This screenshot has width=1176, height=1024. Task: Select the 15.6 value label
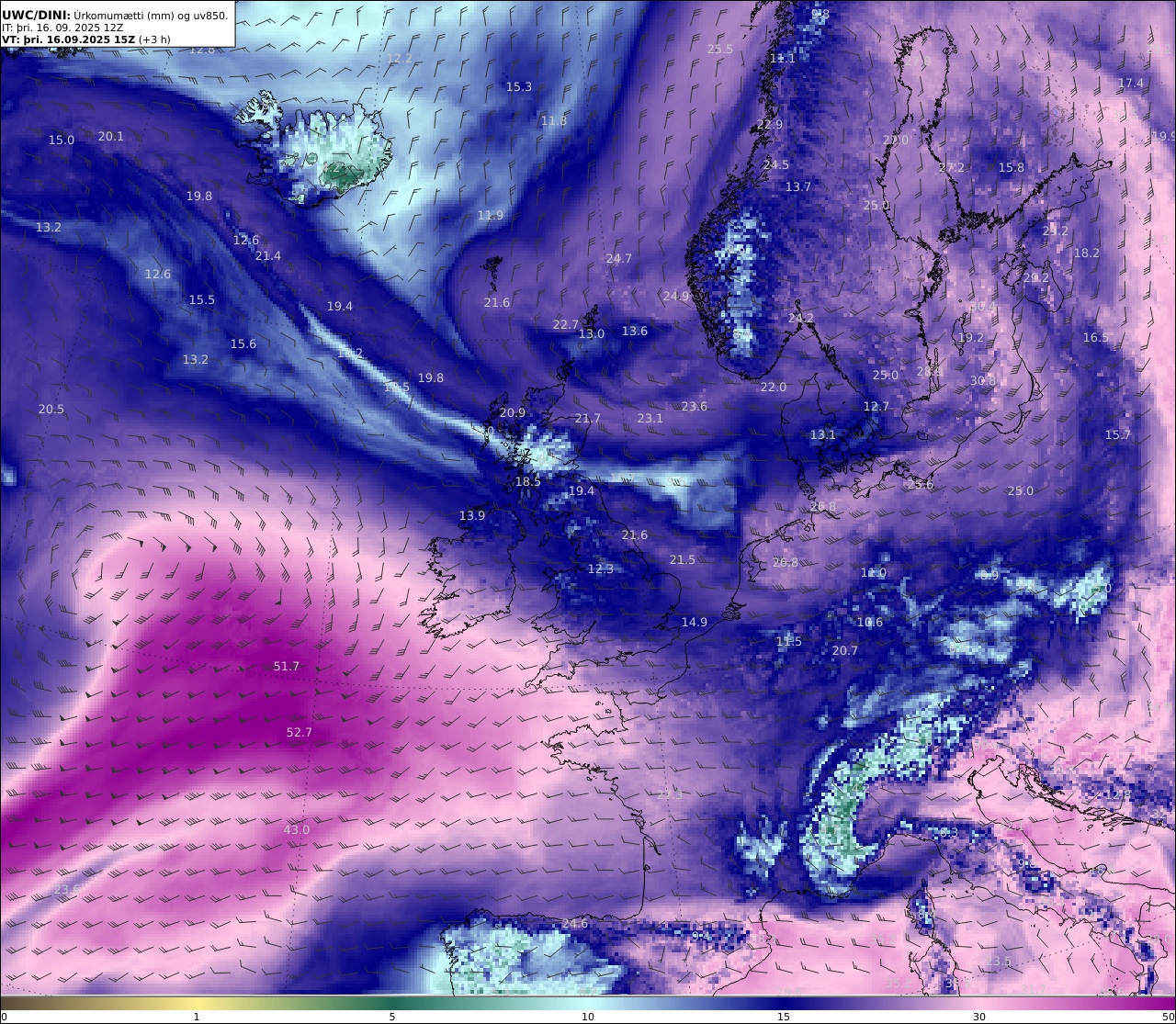[x=243, y=343]
